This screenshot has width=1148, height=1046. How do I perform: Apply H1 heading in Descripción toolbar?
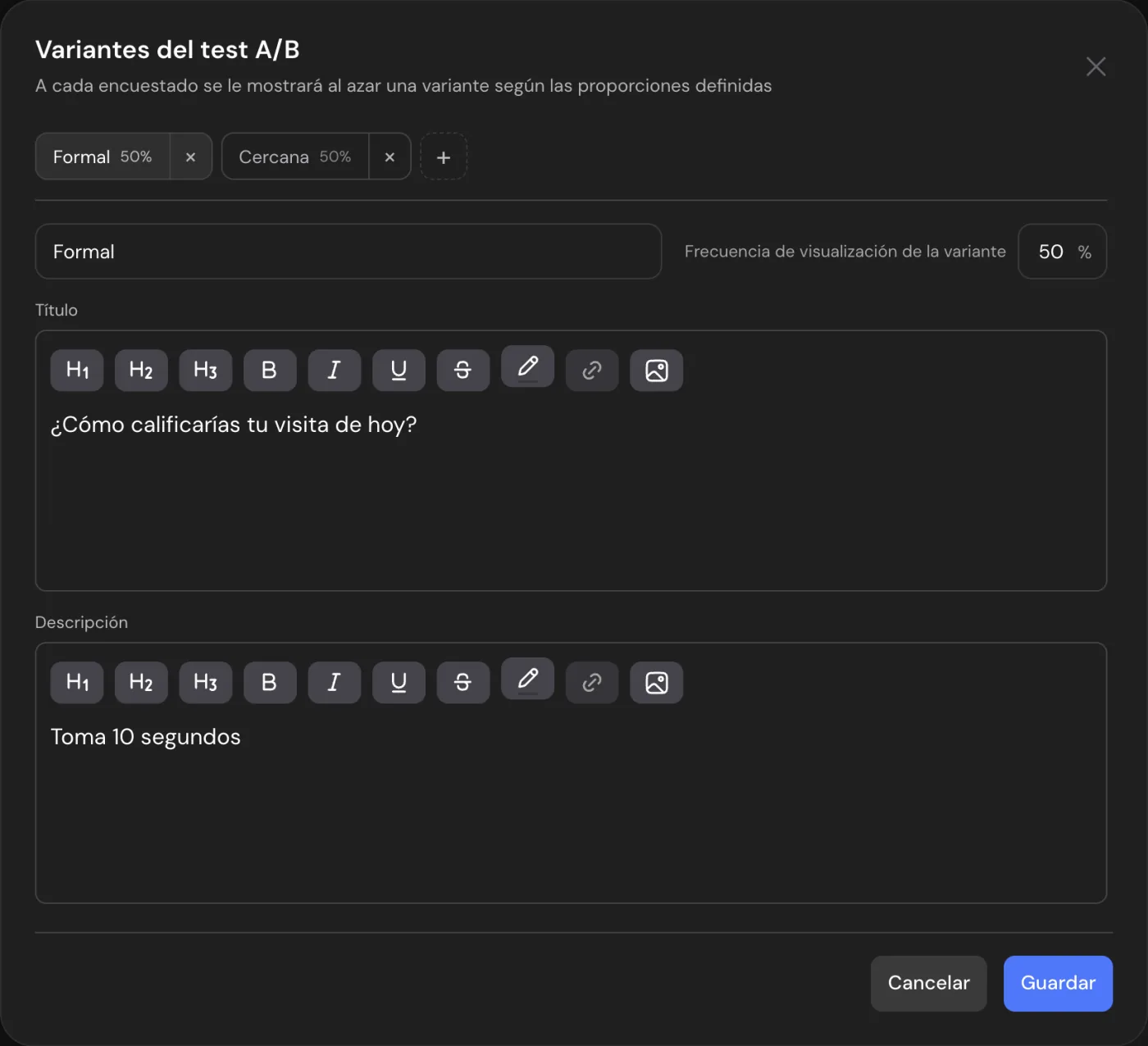[x=77, y=683]
